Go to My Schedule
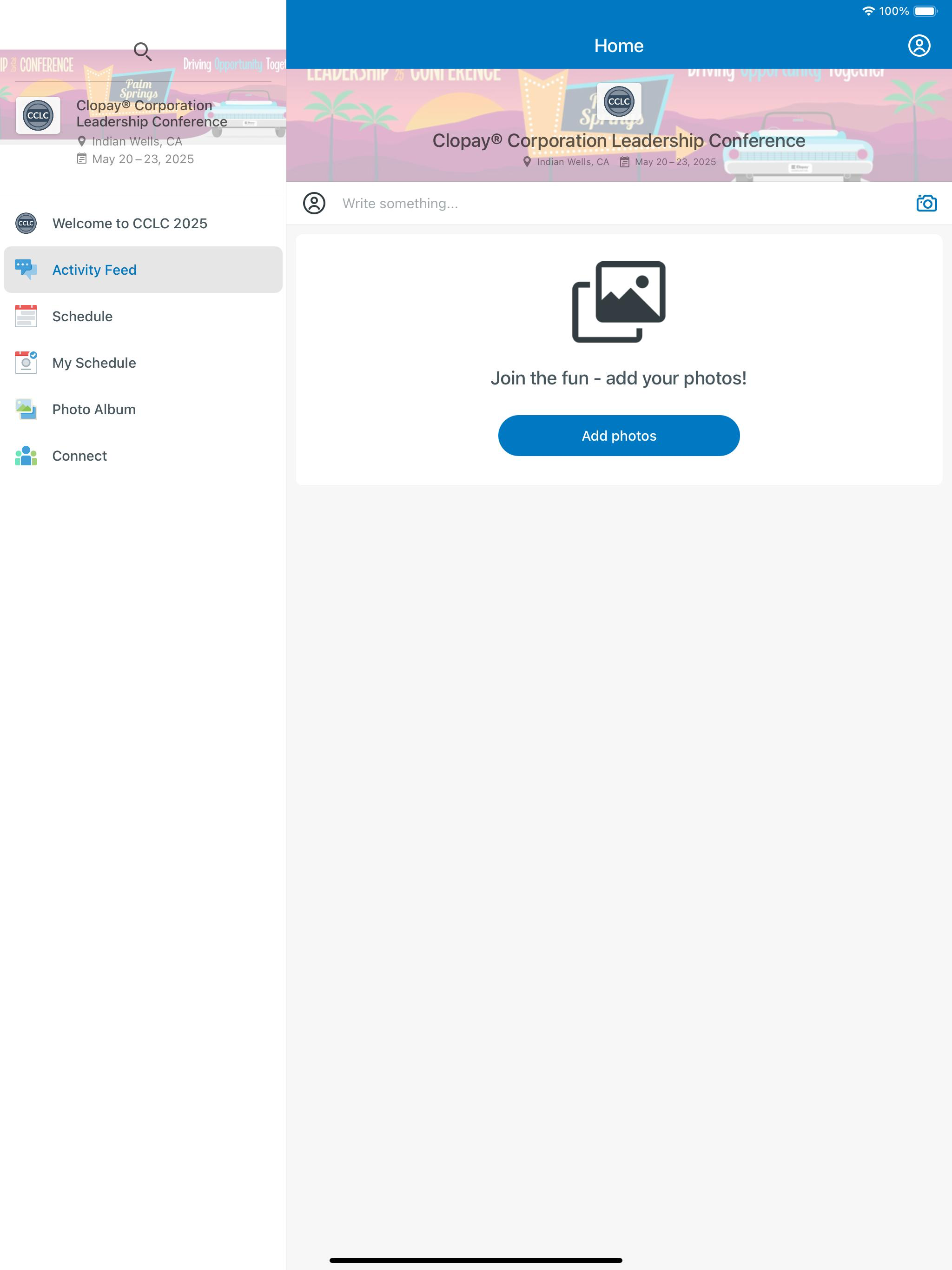 click(x=143, y=363)
